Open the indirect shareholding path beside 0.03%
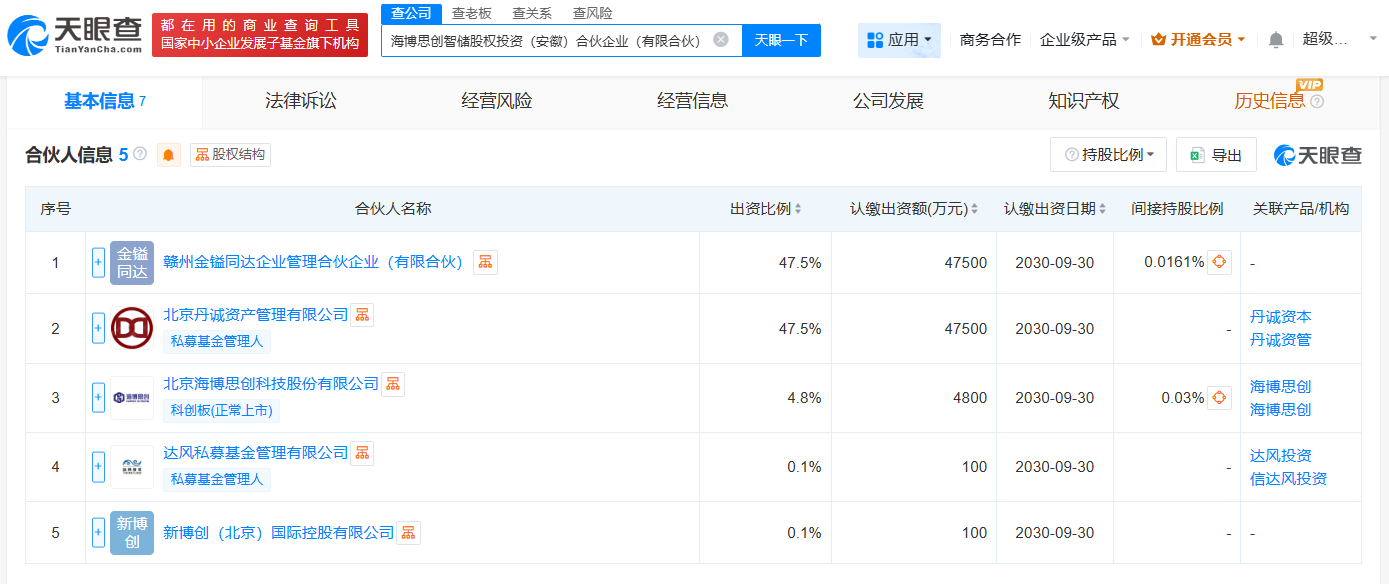Image resolution: width=1389 pixels, height=584 pixels. tap(1219, 398)
